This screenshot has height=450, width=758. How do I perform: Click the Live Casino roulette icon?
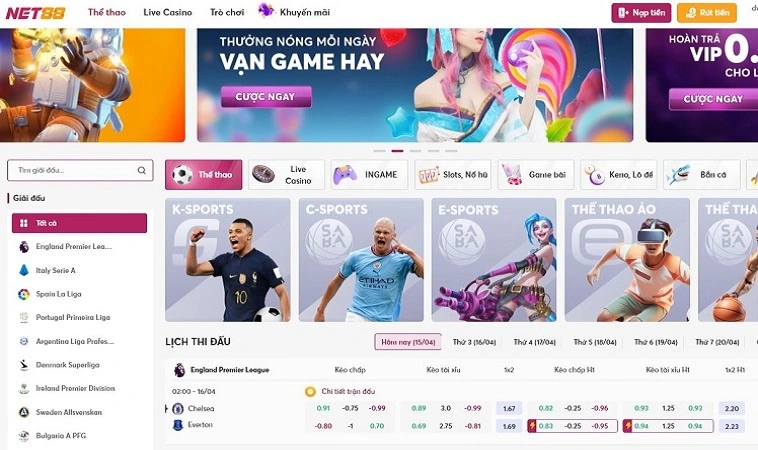coord(263,174)
